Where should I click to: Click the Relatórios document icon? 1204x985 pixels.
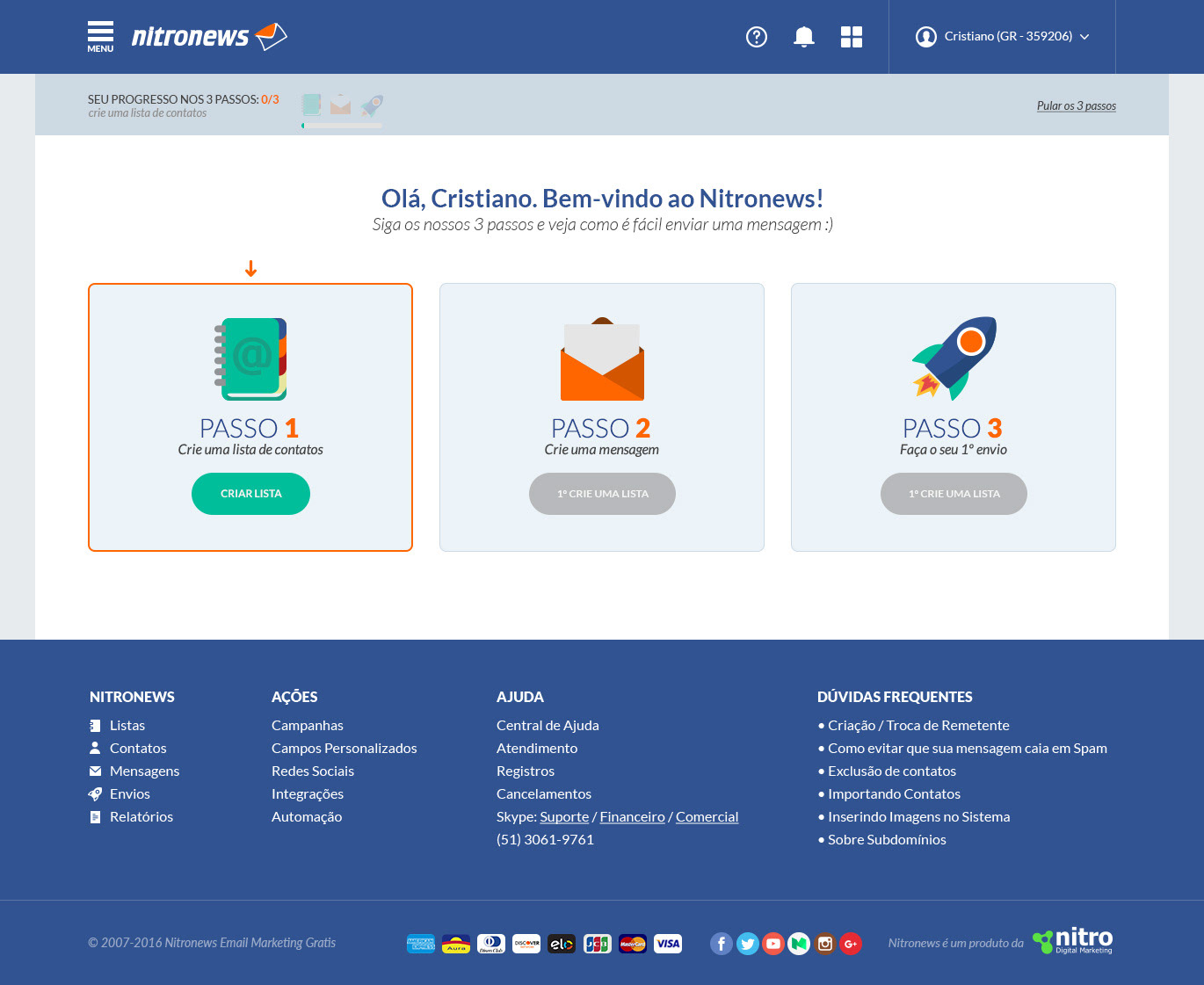click(95, 816)
